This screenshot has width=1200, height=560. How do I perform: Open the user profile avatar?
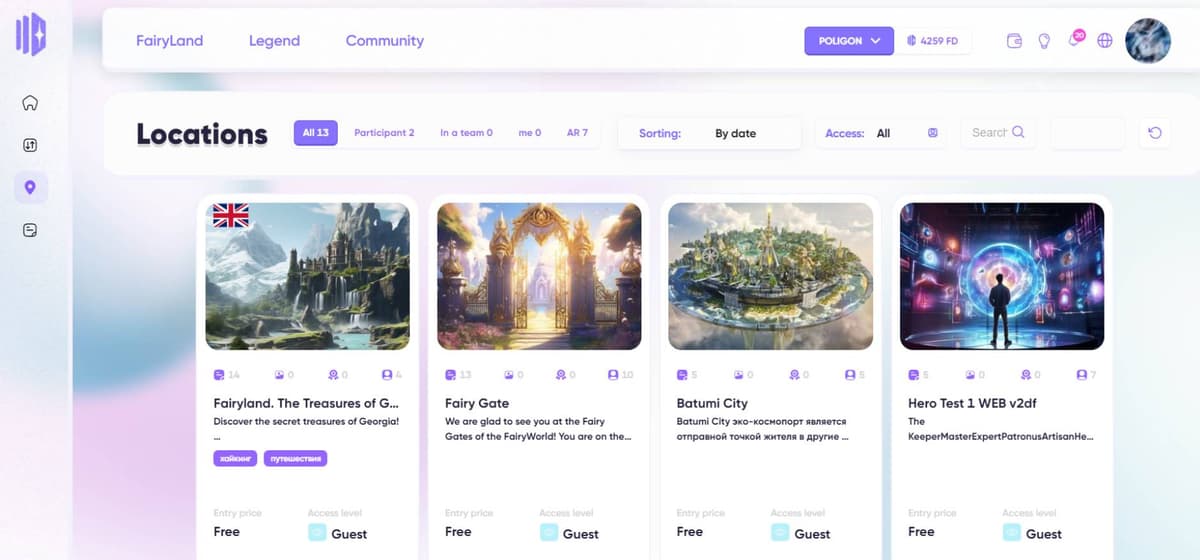(1148, 41)
